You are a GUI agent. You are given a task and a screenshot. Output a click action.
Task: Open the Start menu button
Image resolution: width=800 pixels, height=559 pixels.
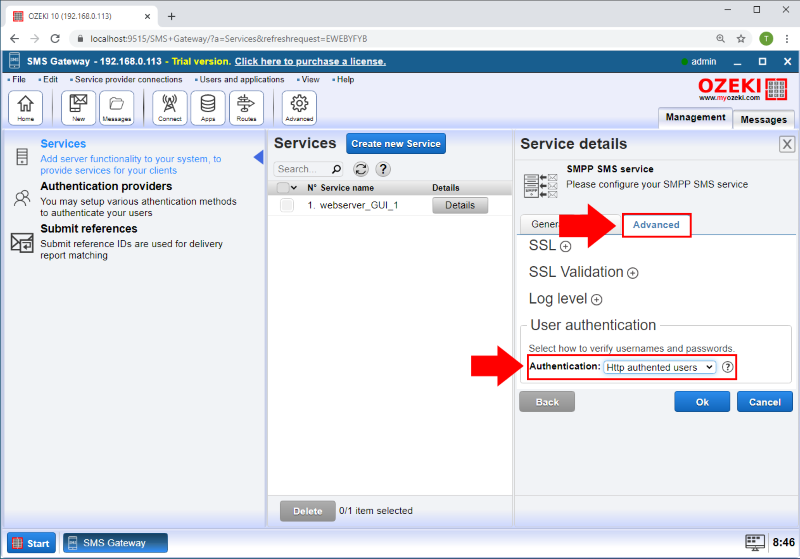(x=31, y=543)
